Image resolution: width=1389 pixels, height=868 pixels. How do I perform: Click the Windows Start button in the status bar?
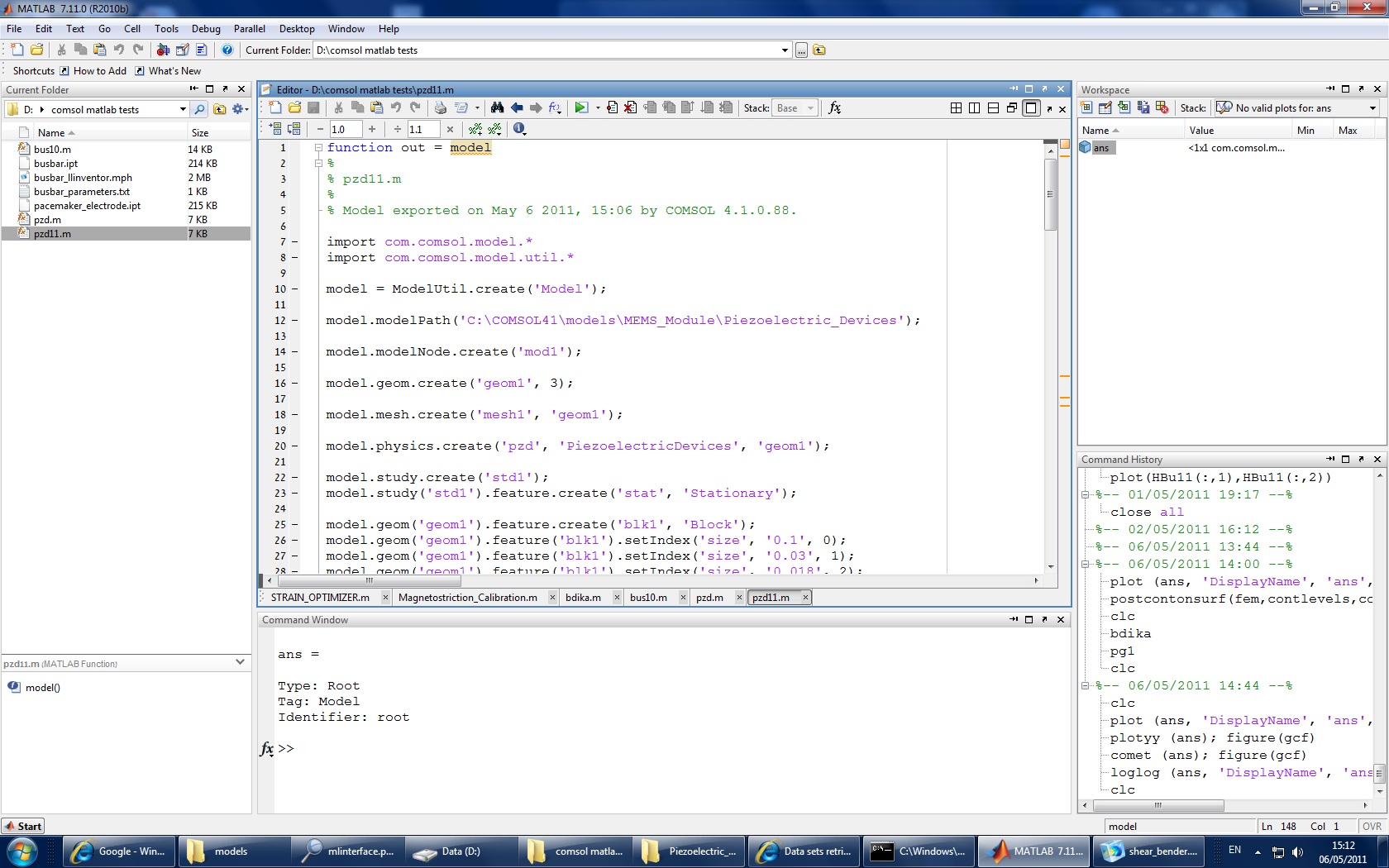tap(22, 827)
